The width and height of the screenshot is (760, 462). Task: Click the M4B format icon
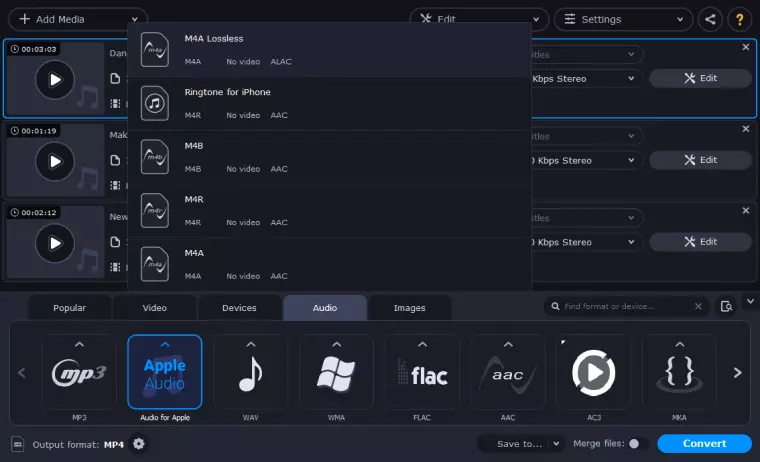coord(155,157)
